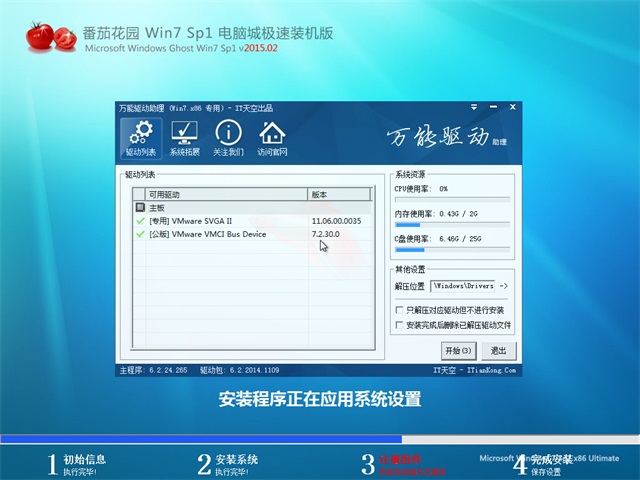Click the 主程序: 6.2.24.265 status text
This screenshot has width=640, height=480.
pos(153,370)
